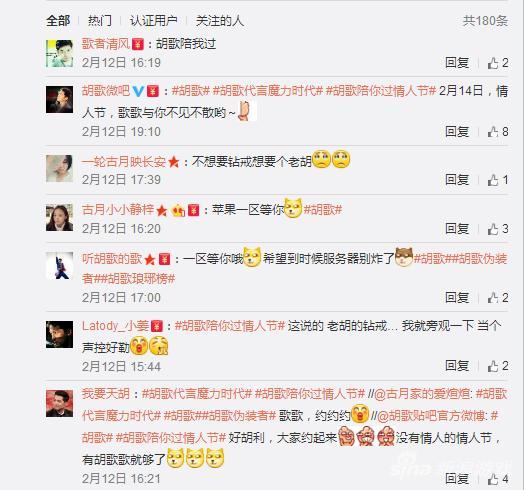Click the avatar of 古月小小静梓
524x490 pixels.
pyautogui.click(x=59, y=218)
